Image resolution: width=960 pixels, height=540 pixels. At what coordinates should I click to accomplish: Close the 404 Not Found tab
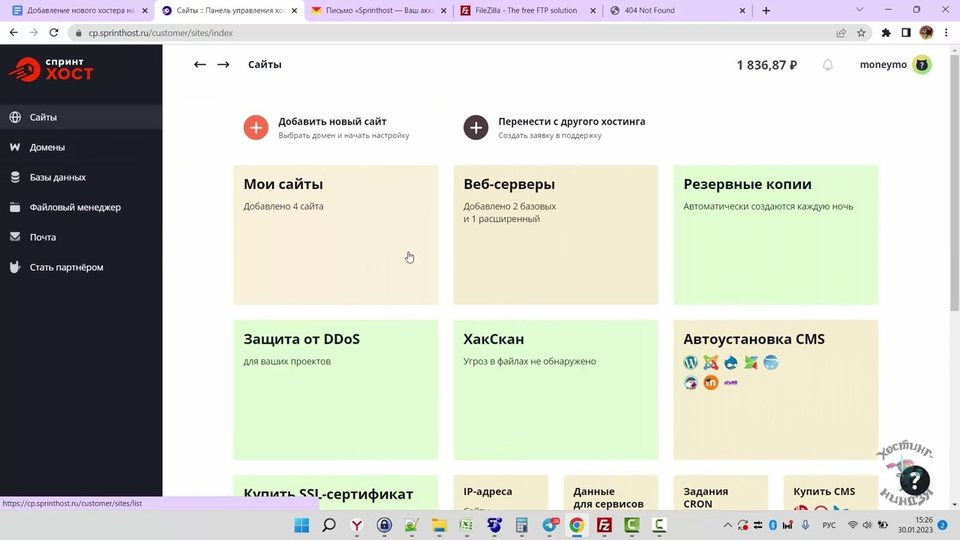[742, 10]
